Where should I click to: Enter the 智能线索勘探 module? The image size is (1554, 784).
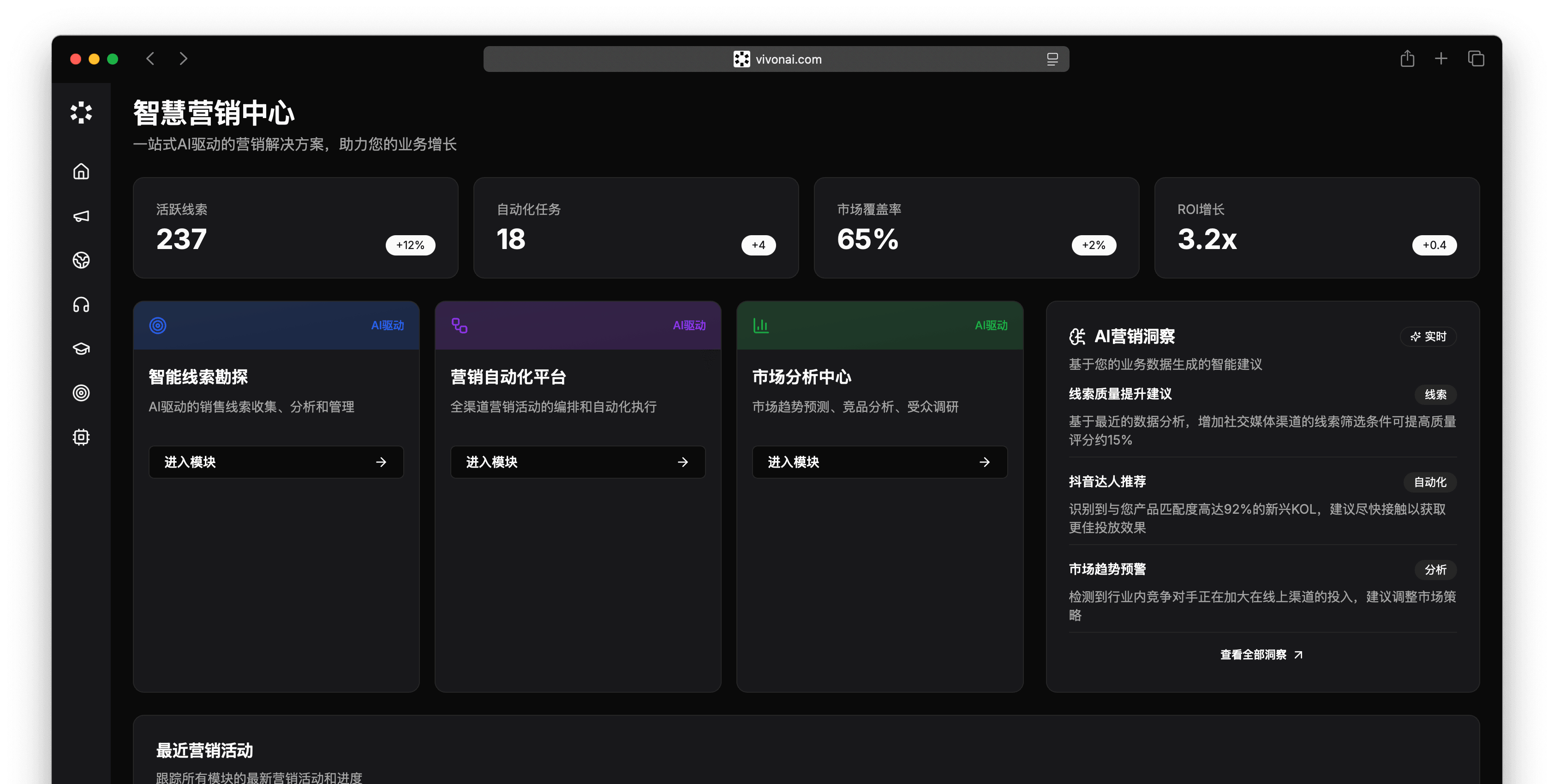coord(276,462)
